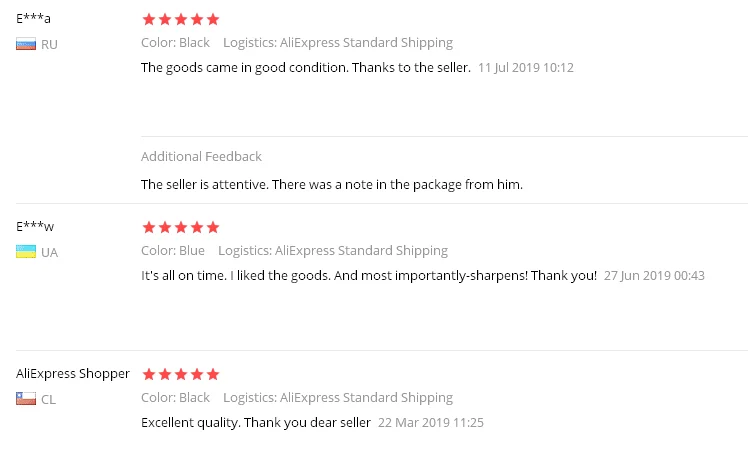Click E***a's five-star rating
This screenshot has width=748, height=465.
pos(181,19)
